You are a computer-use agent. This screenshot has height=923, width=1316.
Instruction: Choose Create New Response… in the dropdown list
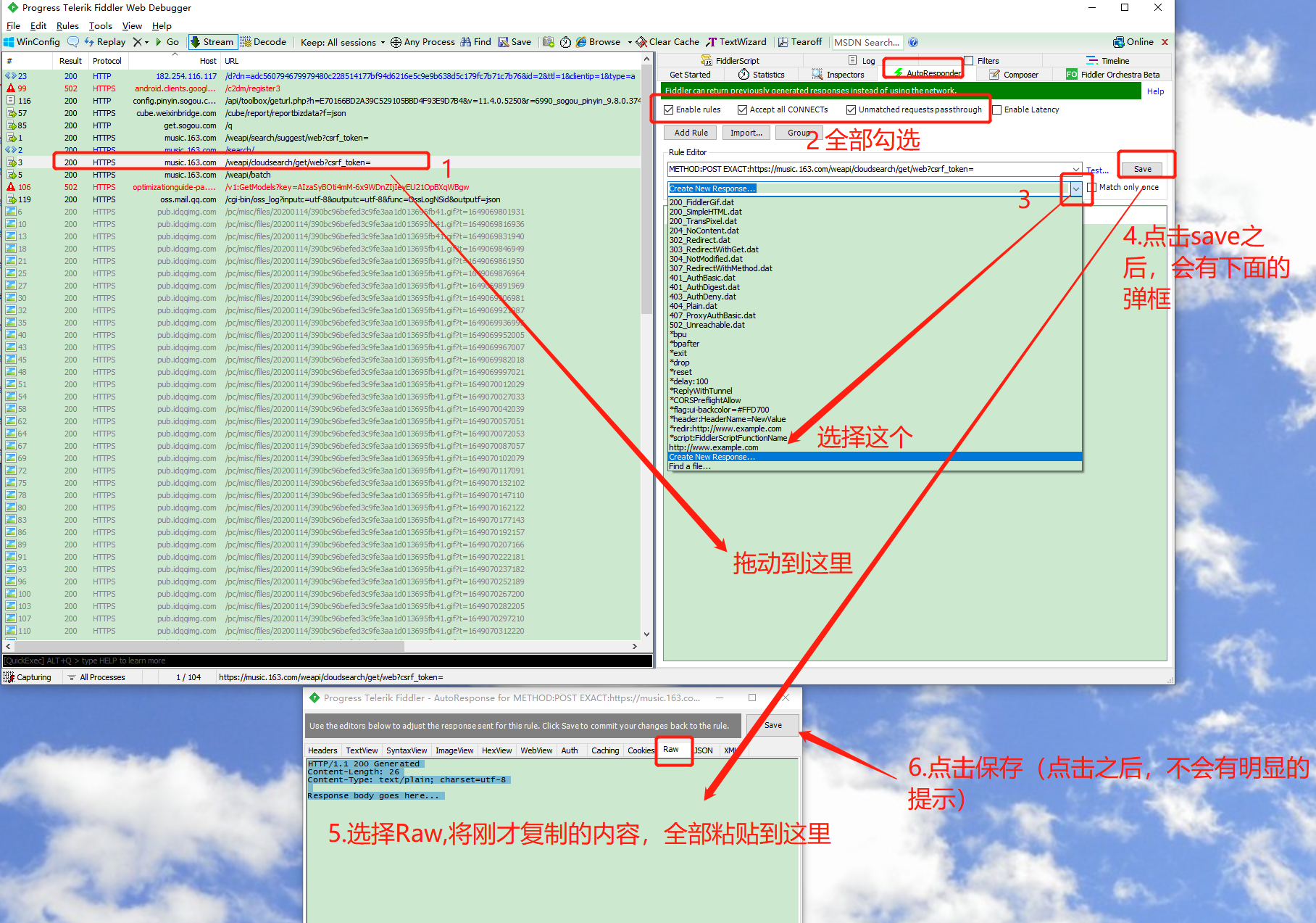coord(875,457)
